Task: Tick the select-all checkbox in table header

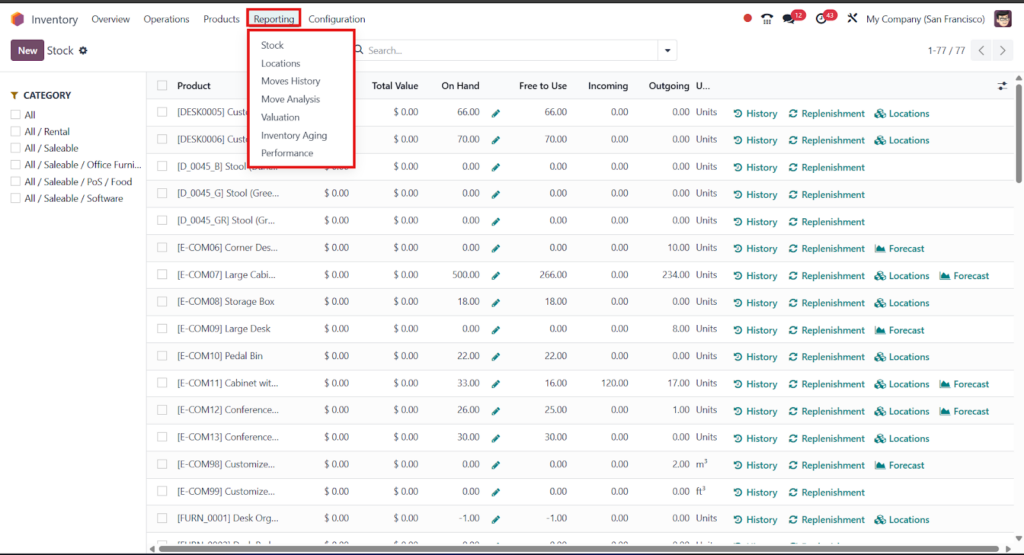Action: tap(162, 86)
